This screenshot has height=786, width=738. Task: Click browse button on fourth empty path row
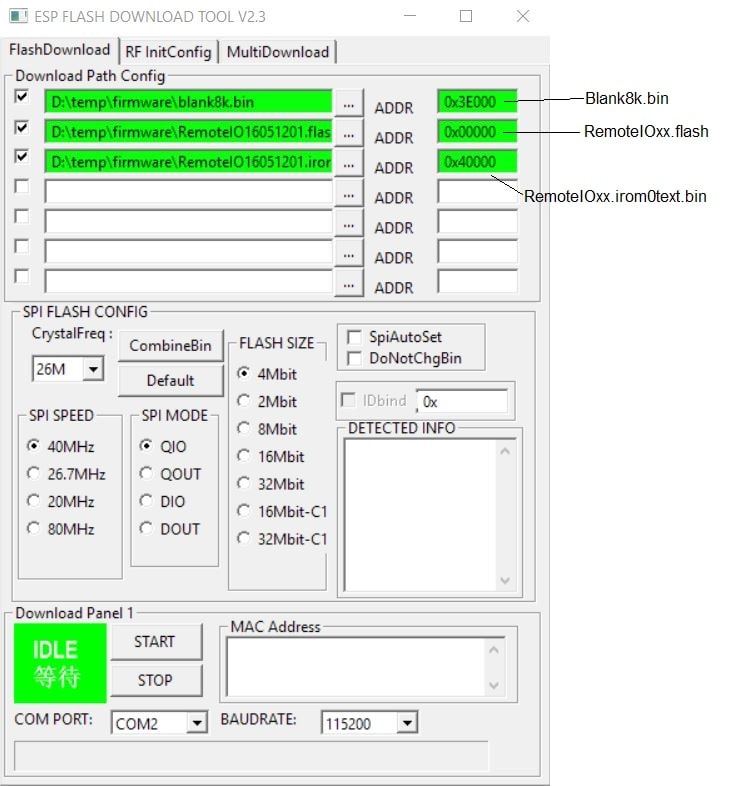point(347,192)
